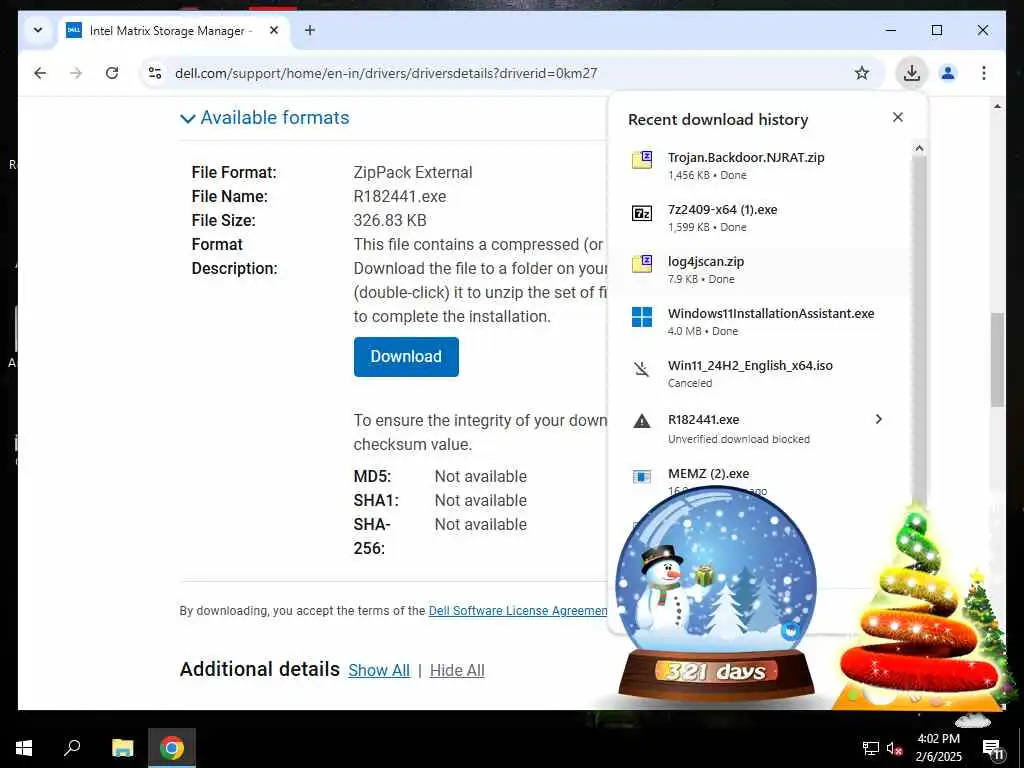Open the Chrome profile menu
Screen dimensions: 1024x768
click(948, 73)
